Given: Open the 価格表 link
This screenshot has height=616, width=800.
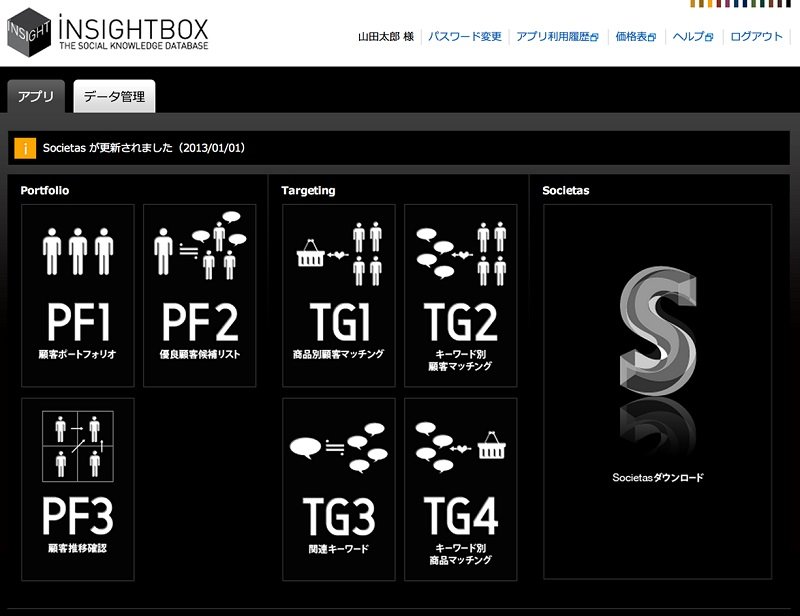Looking at the screenshot, I should [636, 36].
